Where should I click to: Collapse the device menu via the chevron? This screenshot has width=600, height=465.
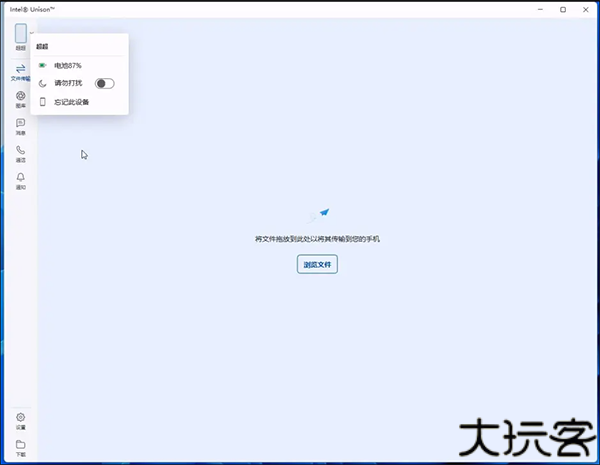tap(32, 33)
